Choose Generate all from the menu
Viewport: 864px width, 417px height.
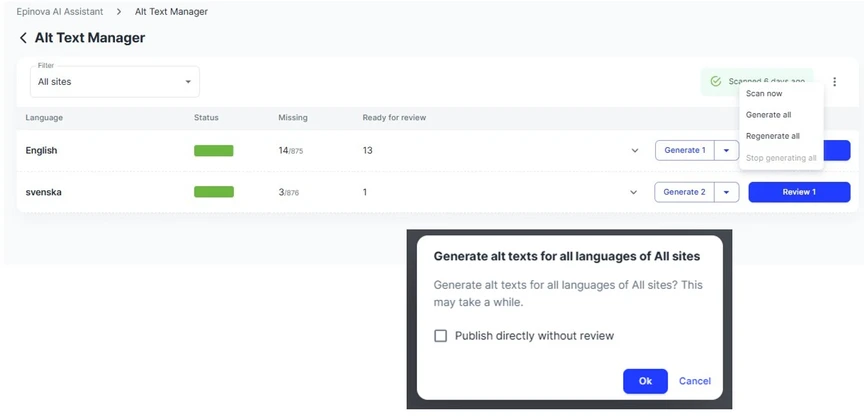point(769,115)
